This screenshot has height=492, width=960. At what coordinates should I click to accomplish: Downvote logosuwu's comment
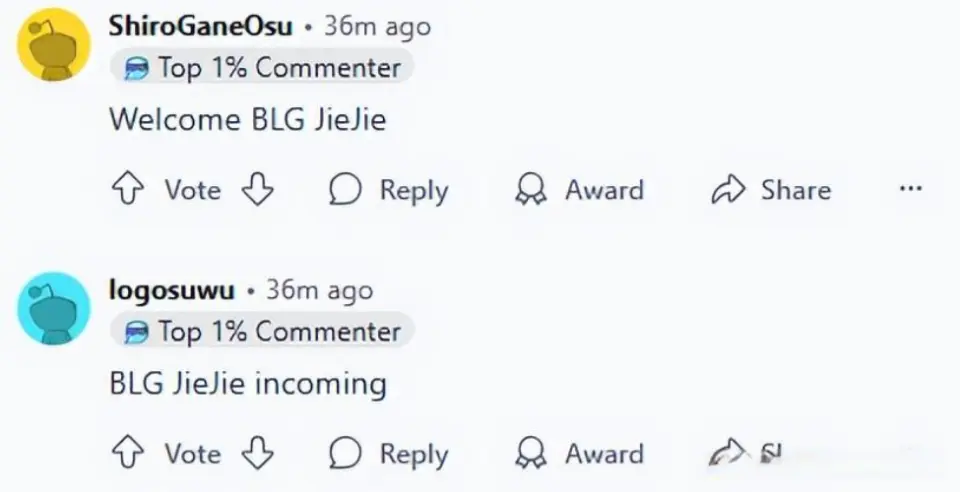pyautogui.click(x=258, y=453)
